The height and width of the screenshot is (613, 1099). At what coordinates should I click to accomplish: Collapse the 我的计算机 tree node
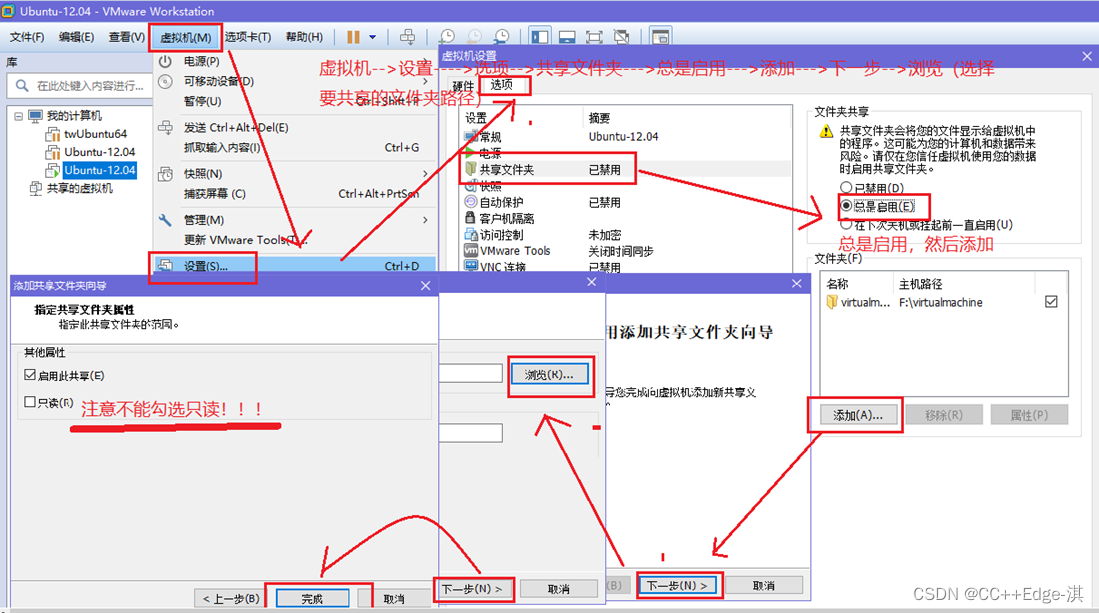[19, 116]
